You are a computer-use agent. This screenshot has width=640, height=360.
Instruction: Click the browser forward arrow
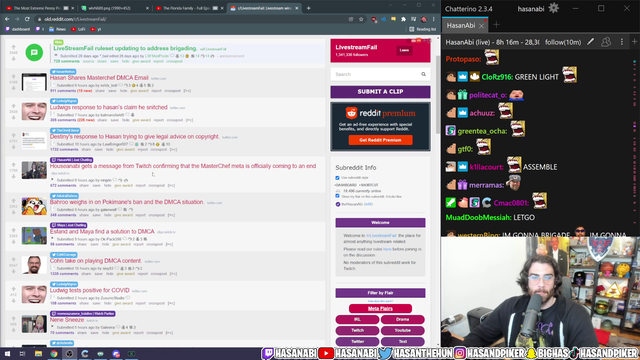17,19
